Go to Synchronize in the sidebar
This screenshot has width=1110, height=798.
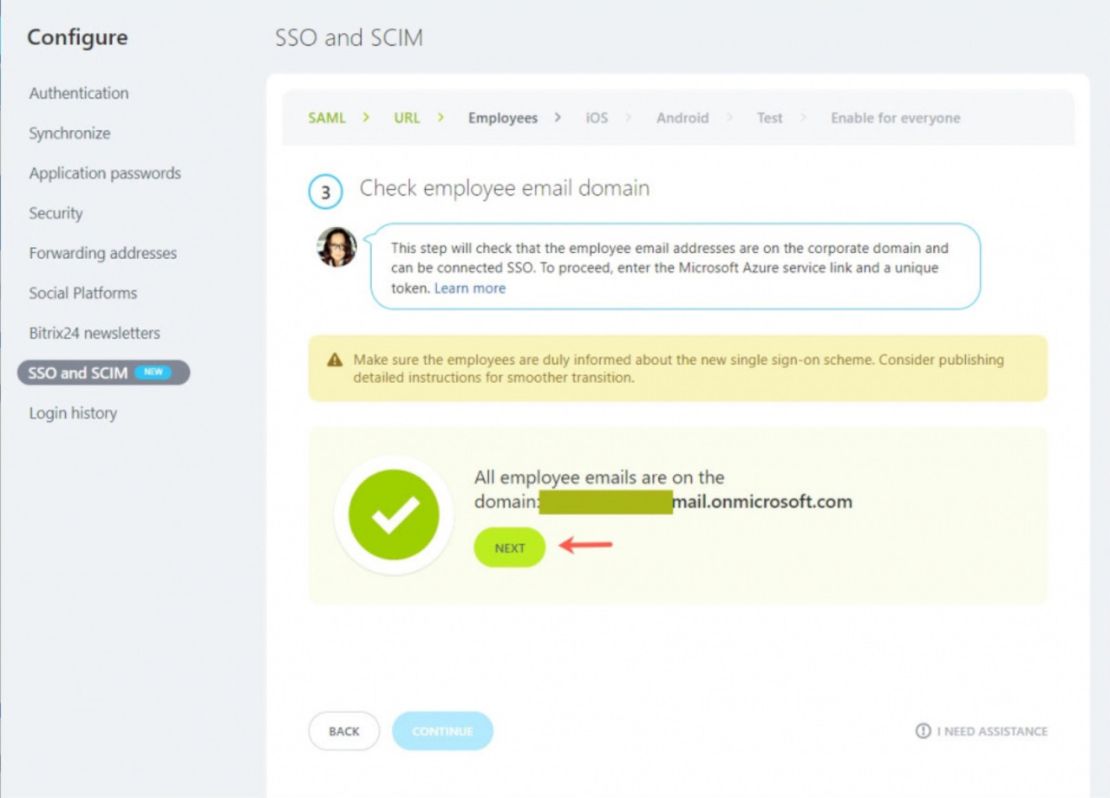(x=69, y=133)
